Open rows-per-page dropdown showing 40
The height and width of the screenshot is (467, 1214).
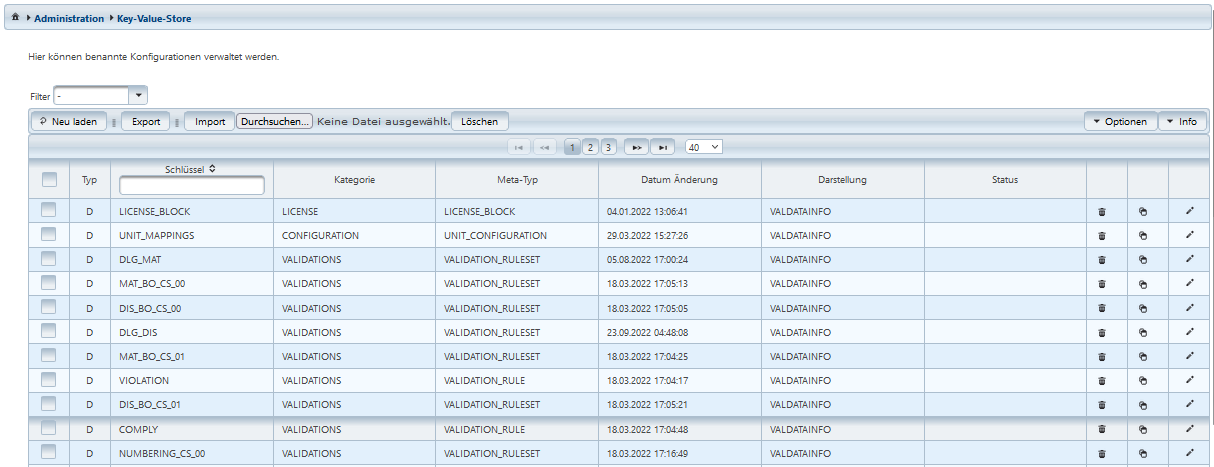(703, 147)
